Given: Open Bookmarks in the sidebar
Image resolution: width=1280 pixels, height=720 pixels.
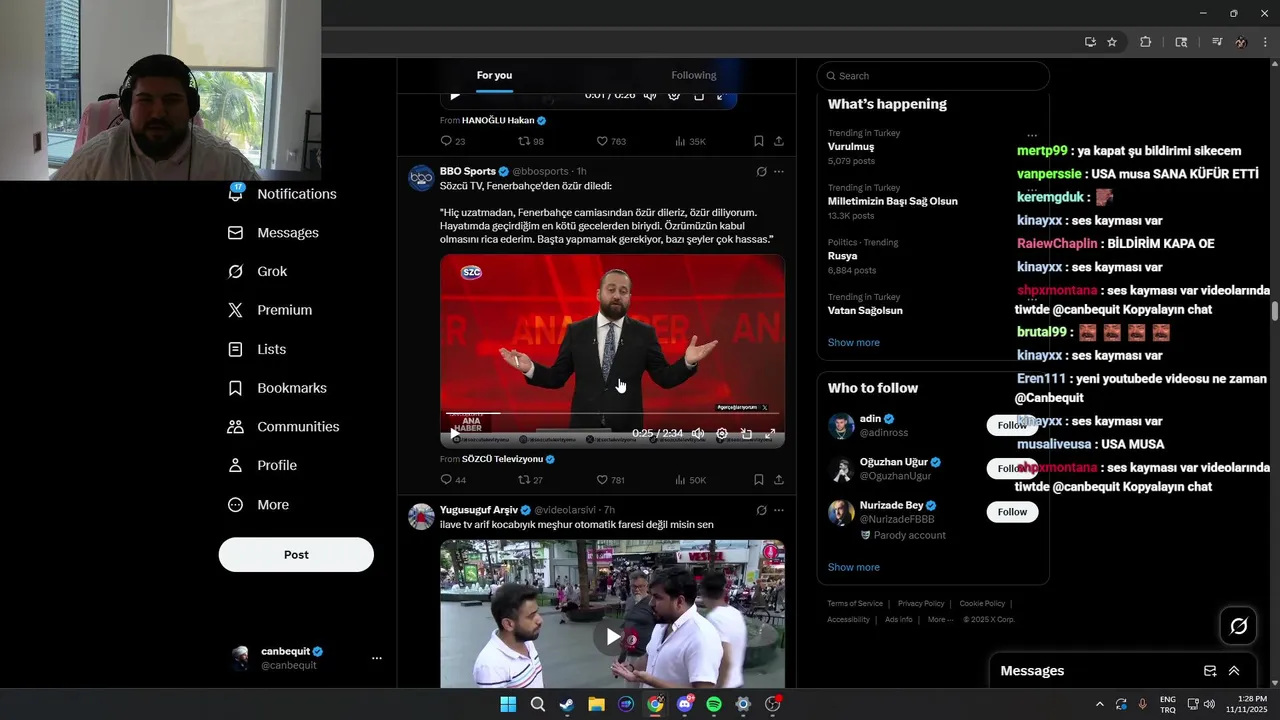Looking at the screenshot, I should click(278, 388).
